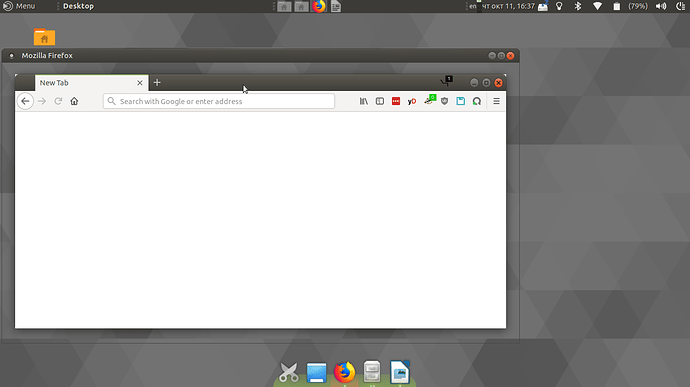The image size is (690, 387).
Task: Toggle the Bluetooth indicator in panel
Action: click(578, 6)
